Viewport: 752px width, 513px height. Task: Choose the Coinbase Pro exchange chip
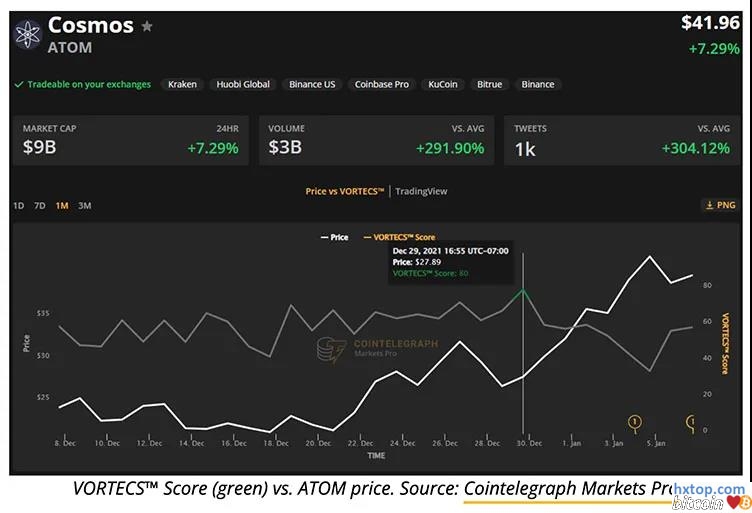click(x=381, y=84)
